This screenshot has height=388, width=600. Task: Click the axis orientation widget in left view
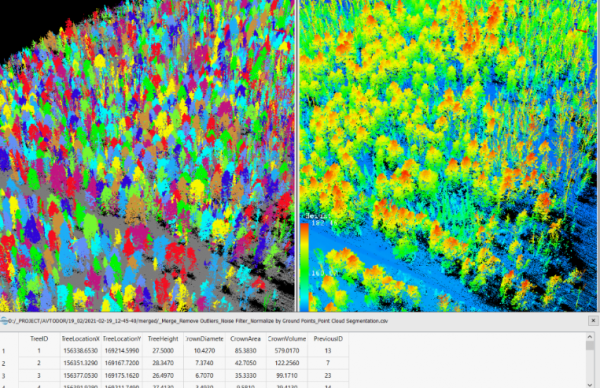pyautogui.click(x=279, y=28)
